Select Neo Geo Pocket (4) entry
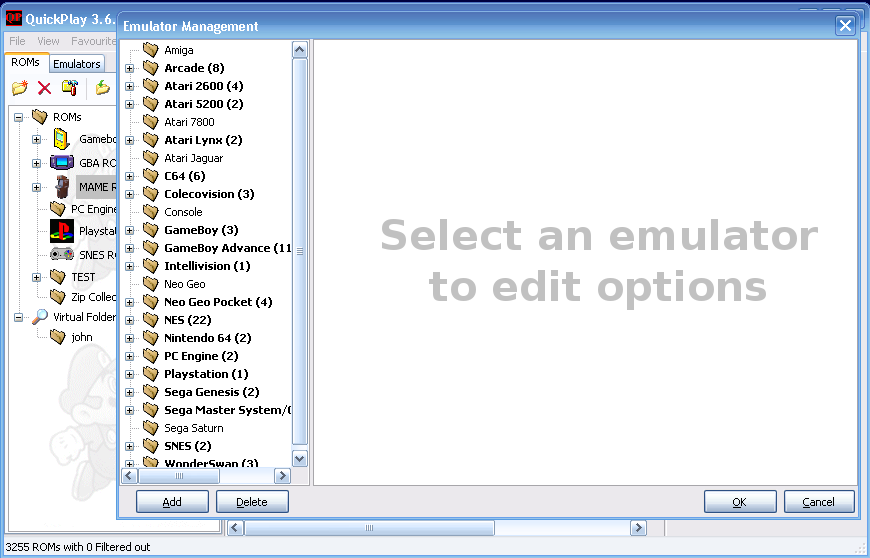This screenshot has height=558, width=870. tap(218, 302)
